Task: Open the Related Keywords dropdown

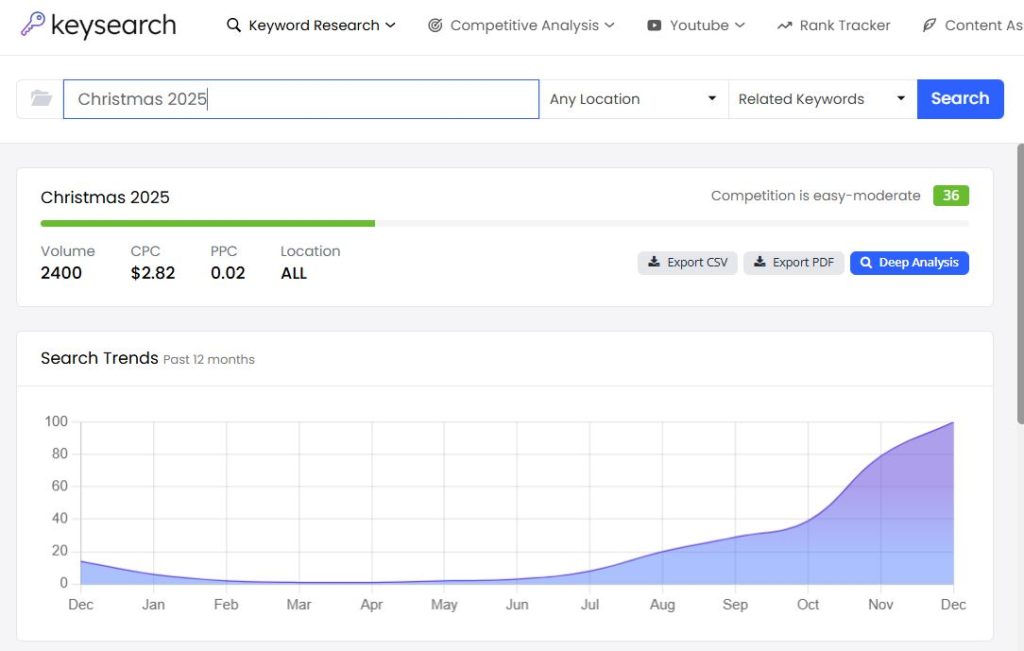Action: [820, 98]
